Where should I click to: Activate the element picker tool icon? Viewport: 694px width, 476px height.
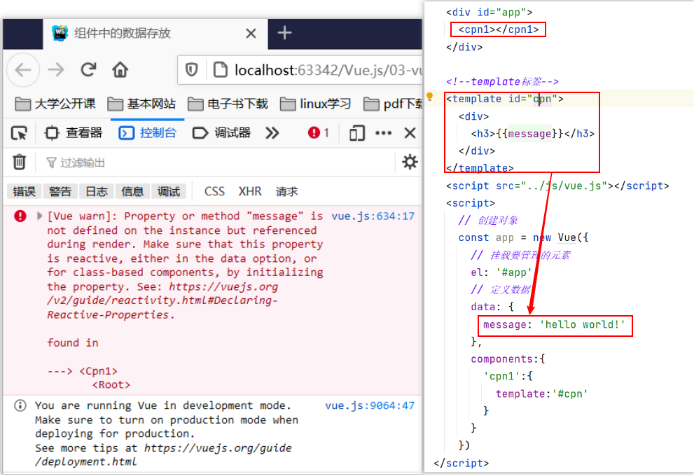coord(19,133)
